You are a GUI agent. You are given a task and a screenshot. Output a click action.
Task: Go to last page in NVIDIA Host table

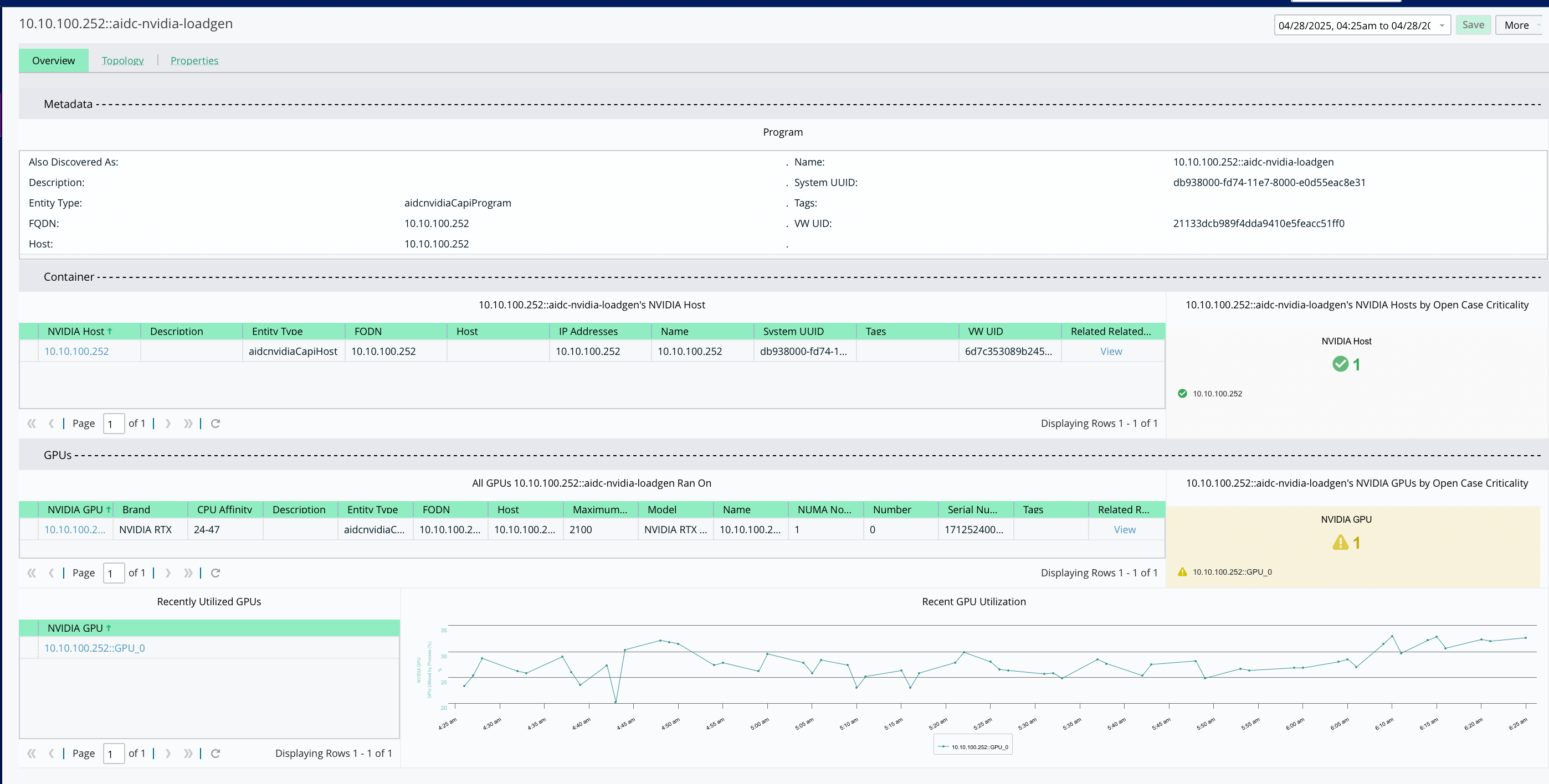(x=188, y=424)
